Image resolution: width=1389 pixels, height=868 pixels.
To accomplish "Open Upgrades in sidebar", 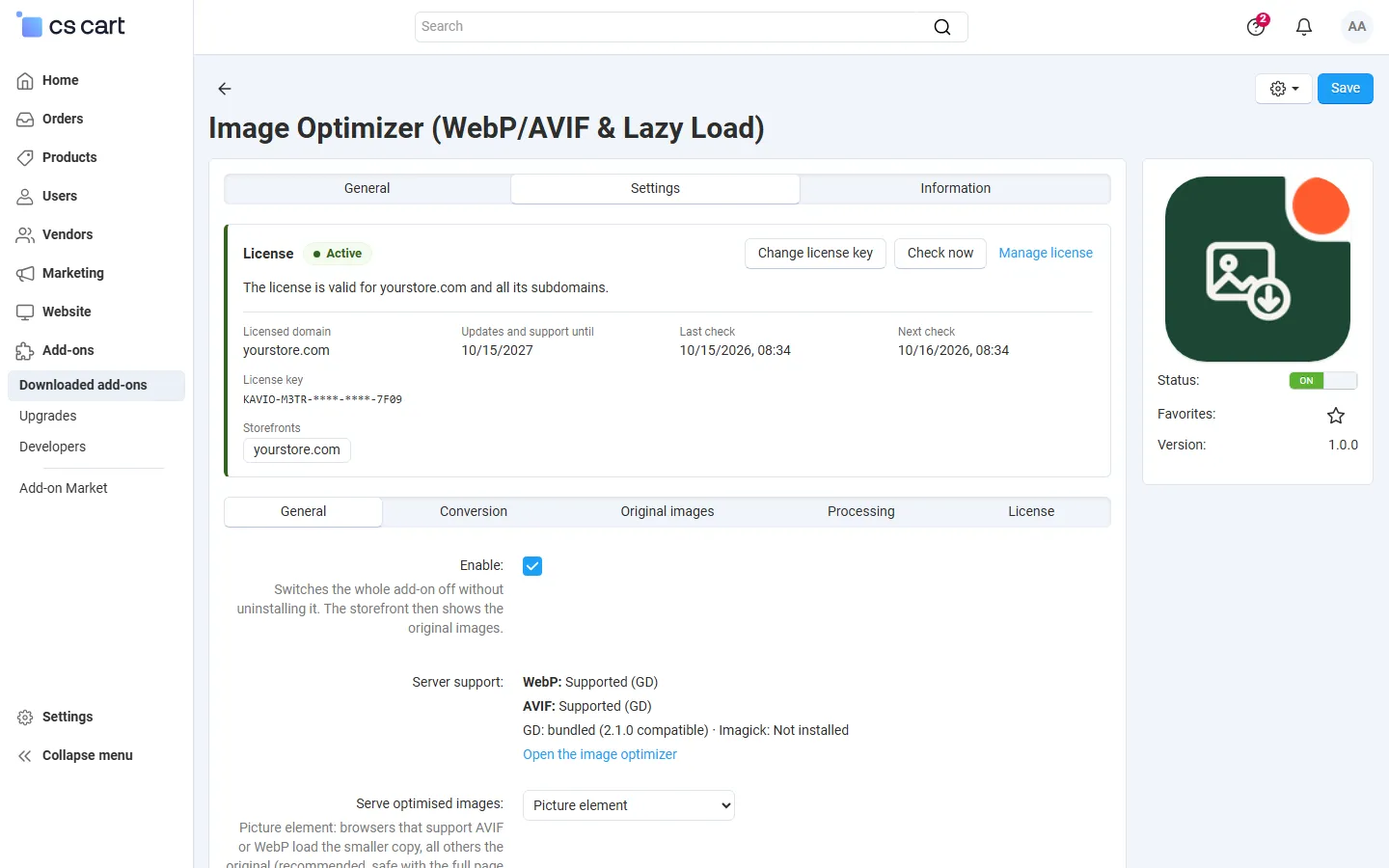I will pyautogui.click(x=48, y=417).
